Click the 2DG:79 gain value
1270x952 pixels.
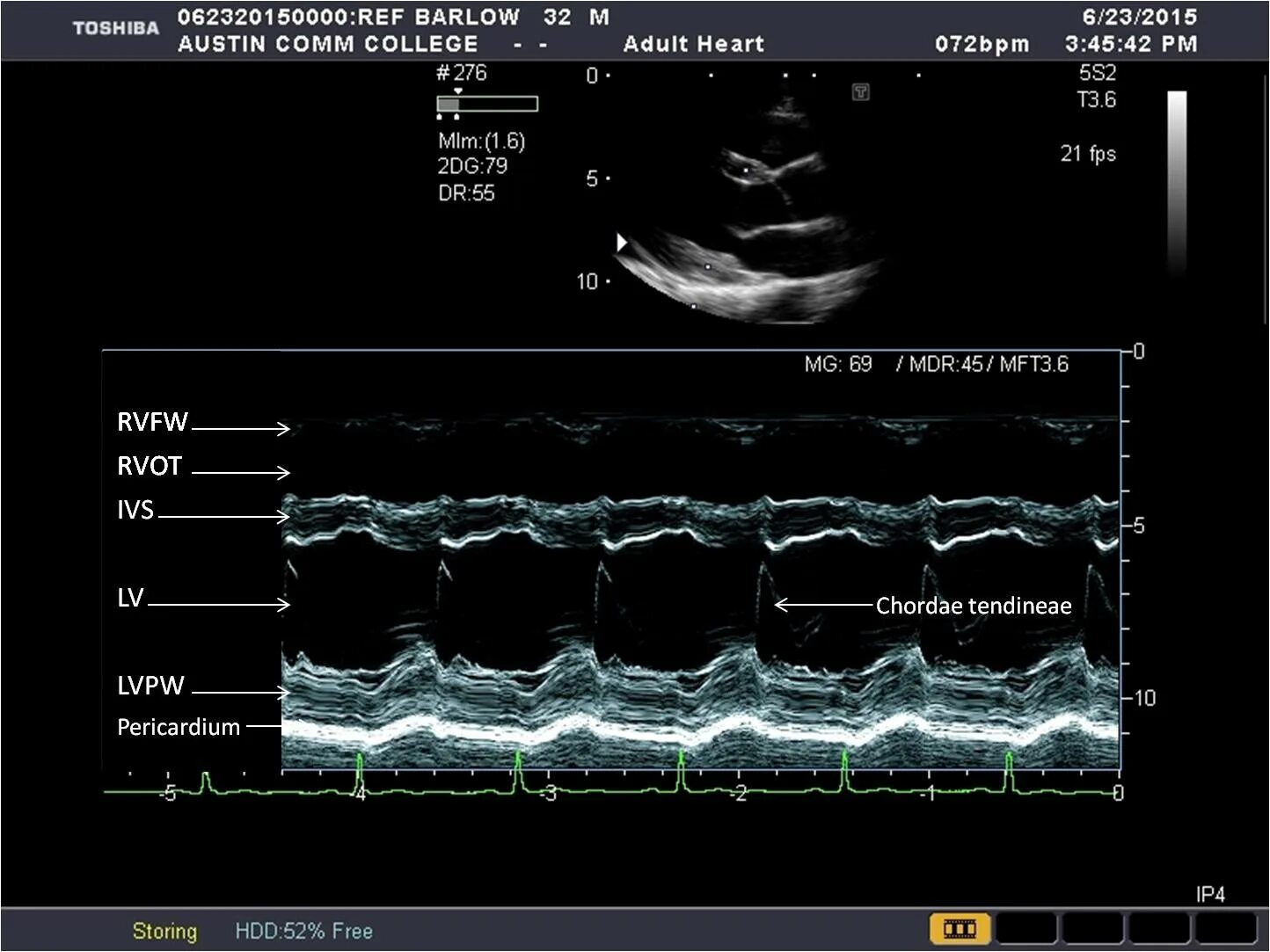(472, 166)
